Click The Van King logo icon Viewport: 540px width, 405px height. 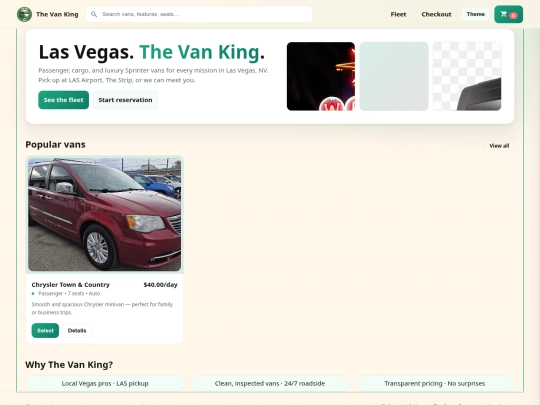pyautogui.click(x=24, y=14)
